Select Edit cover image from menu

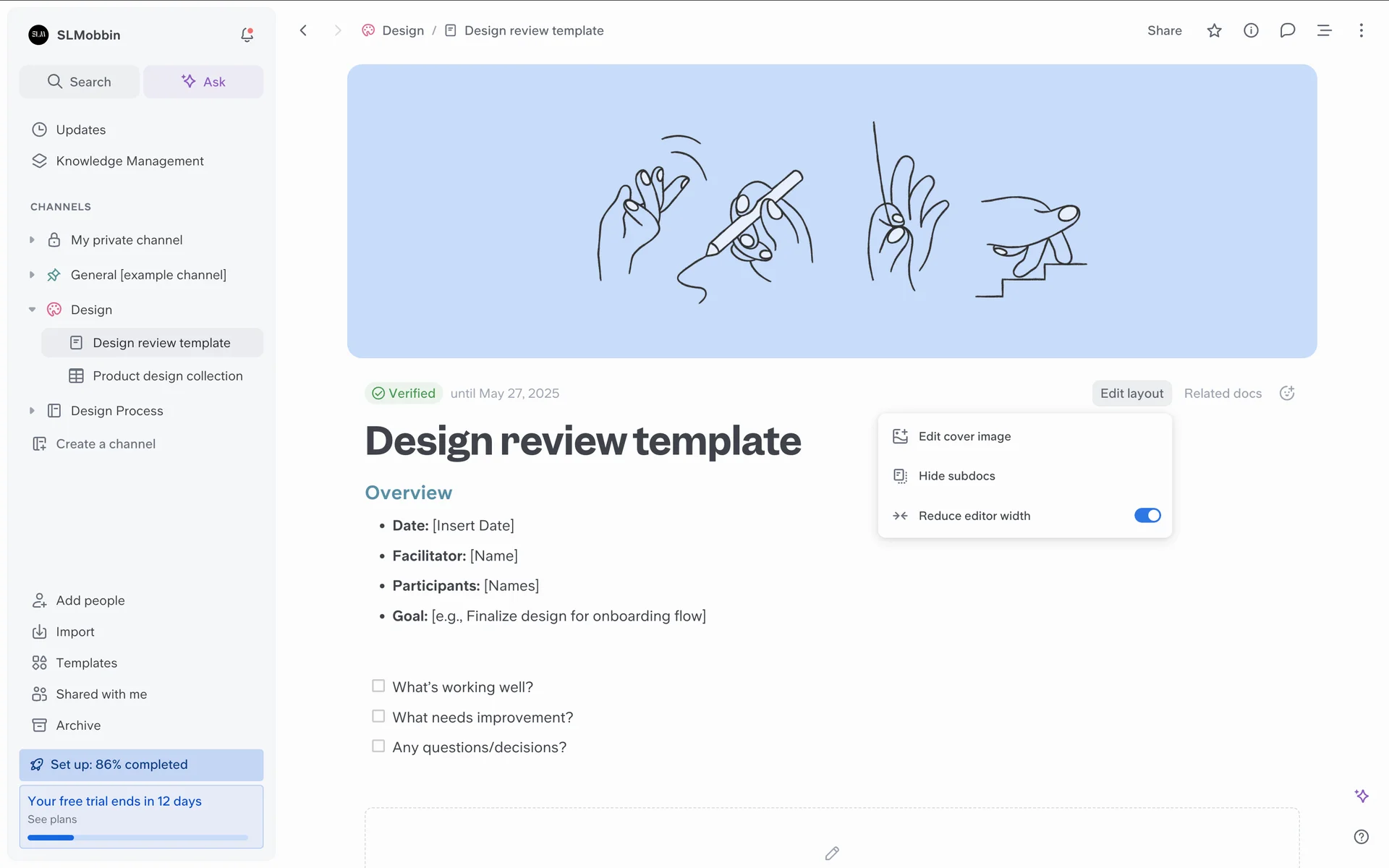tap(964, 436)
